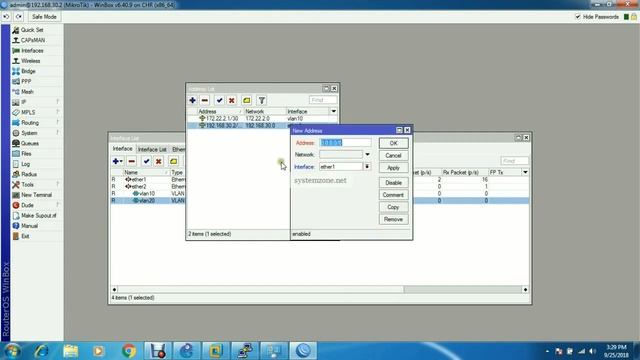Open Chrome from the taskbar
Image resolution: width=640 pixels, height=360 pixels.
coord(128,351)
